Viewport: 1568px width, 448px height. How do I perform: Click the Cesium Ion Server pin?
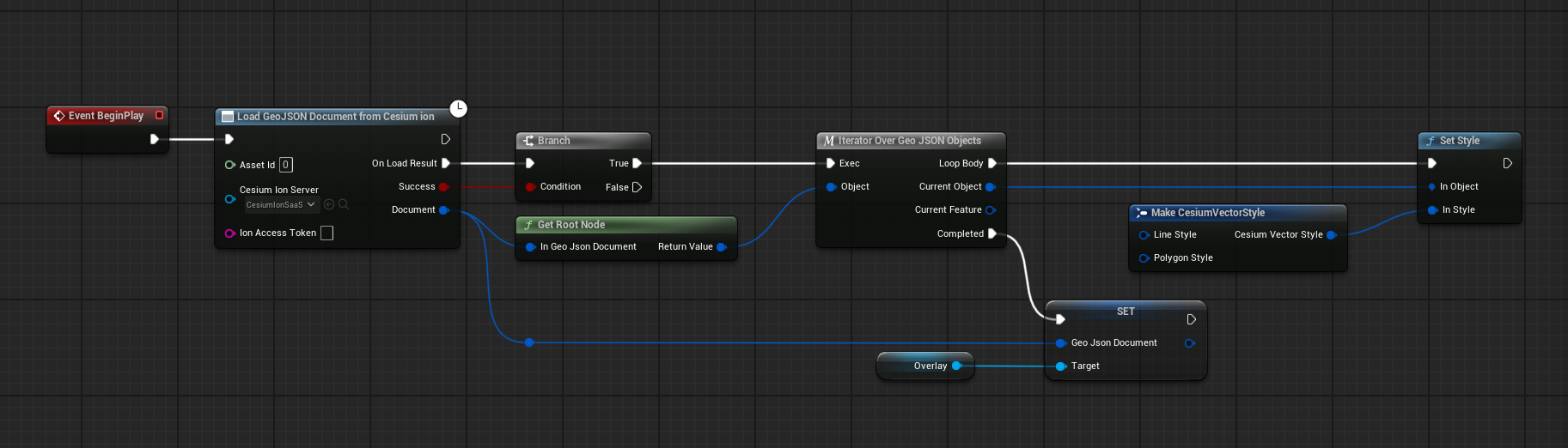coord(229,199)
